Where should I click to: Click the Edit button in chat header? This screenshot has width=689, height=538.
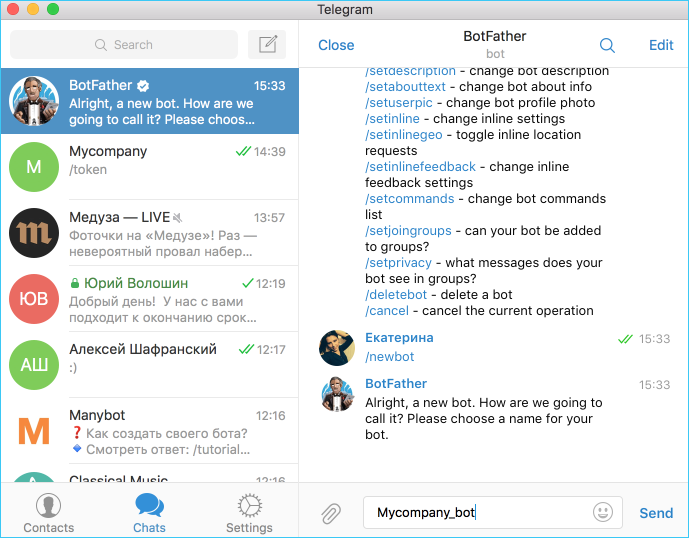click(x=661, y=45)
